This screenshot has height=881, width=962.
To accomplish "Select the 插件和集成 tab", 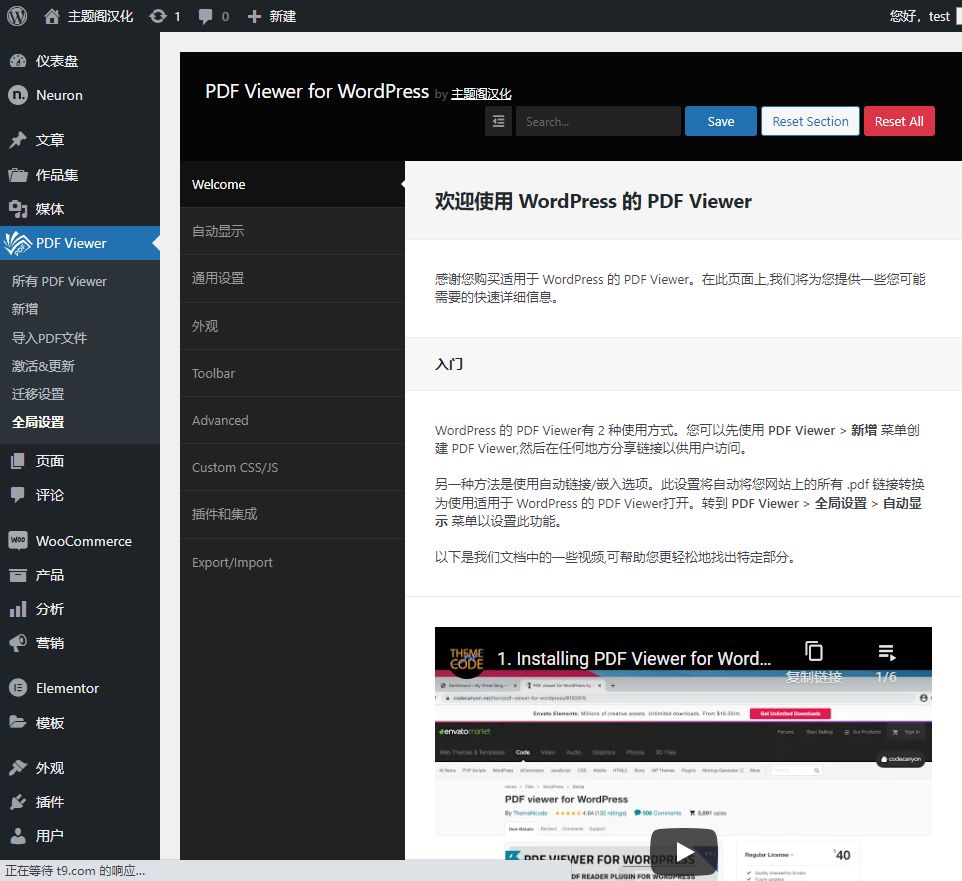I will click(293, 515).
